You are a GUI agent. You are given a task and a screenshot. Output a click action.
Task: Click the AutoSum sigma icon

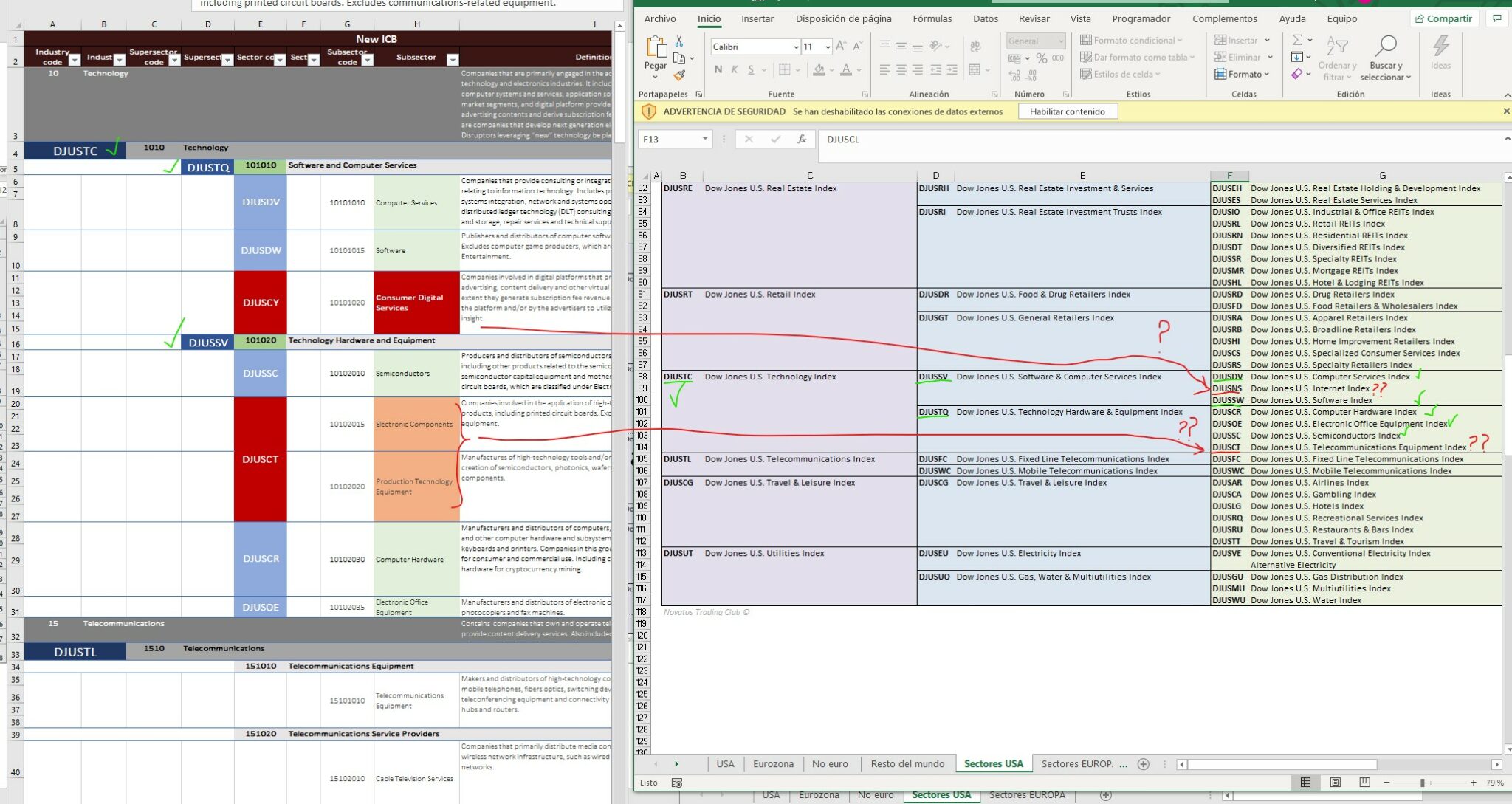point(1297,40)
